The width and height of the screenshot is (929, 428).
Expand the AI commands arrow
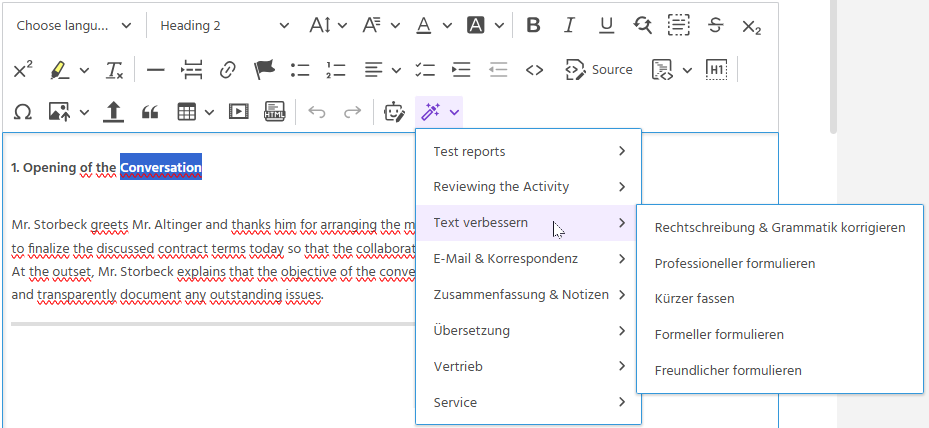point(454,111)
